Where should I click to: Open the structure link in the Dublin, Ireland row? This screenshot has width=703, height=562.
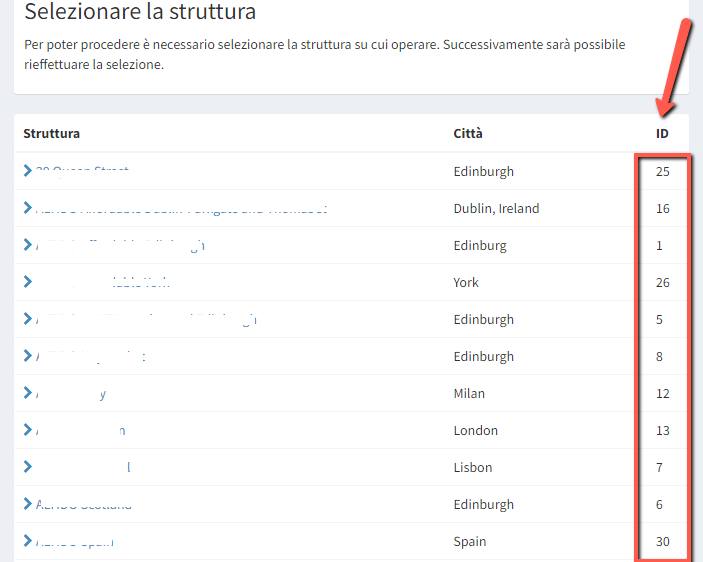click(182, 208)
